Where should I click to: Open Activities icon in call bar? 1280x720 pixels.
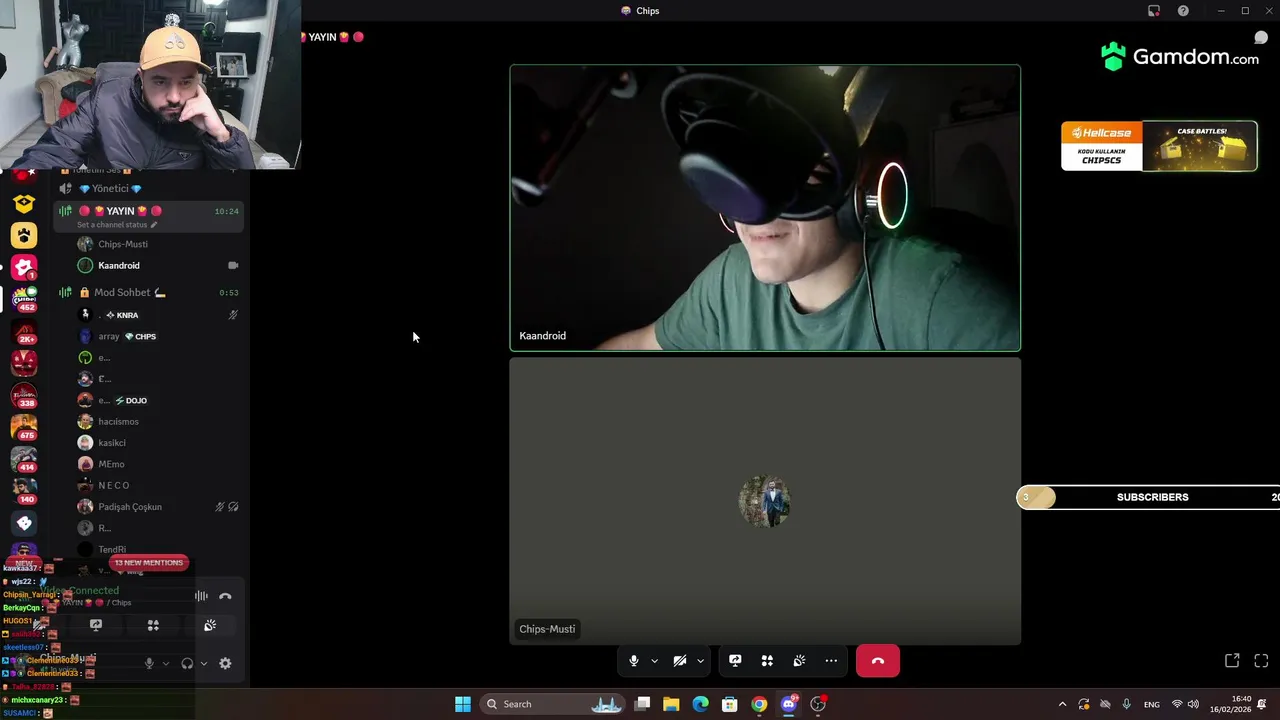(x=767, y=661)
